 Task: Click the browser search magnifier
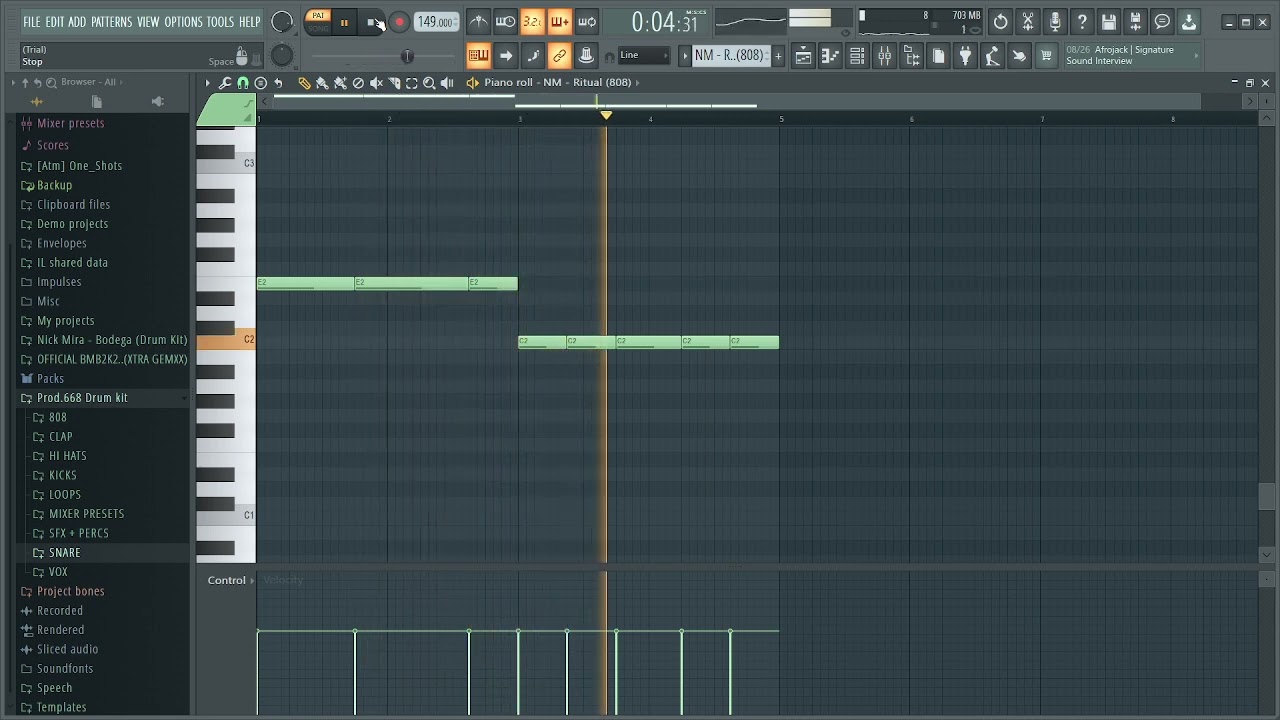coord(51,82)
